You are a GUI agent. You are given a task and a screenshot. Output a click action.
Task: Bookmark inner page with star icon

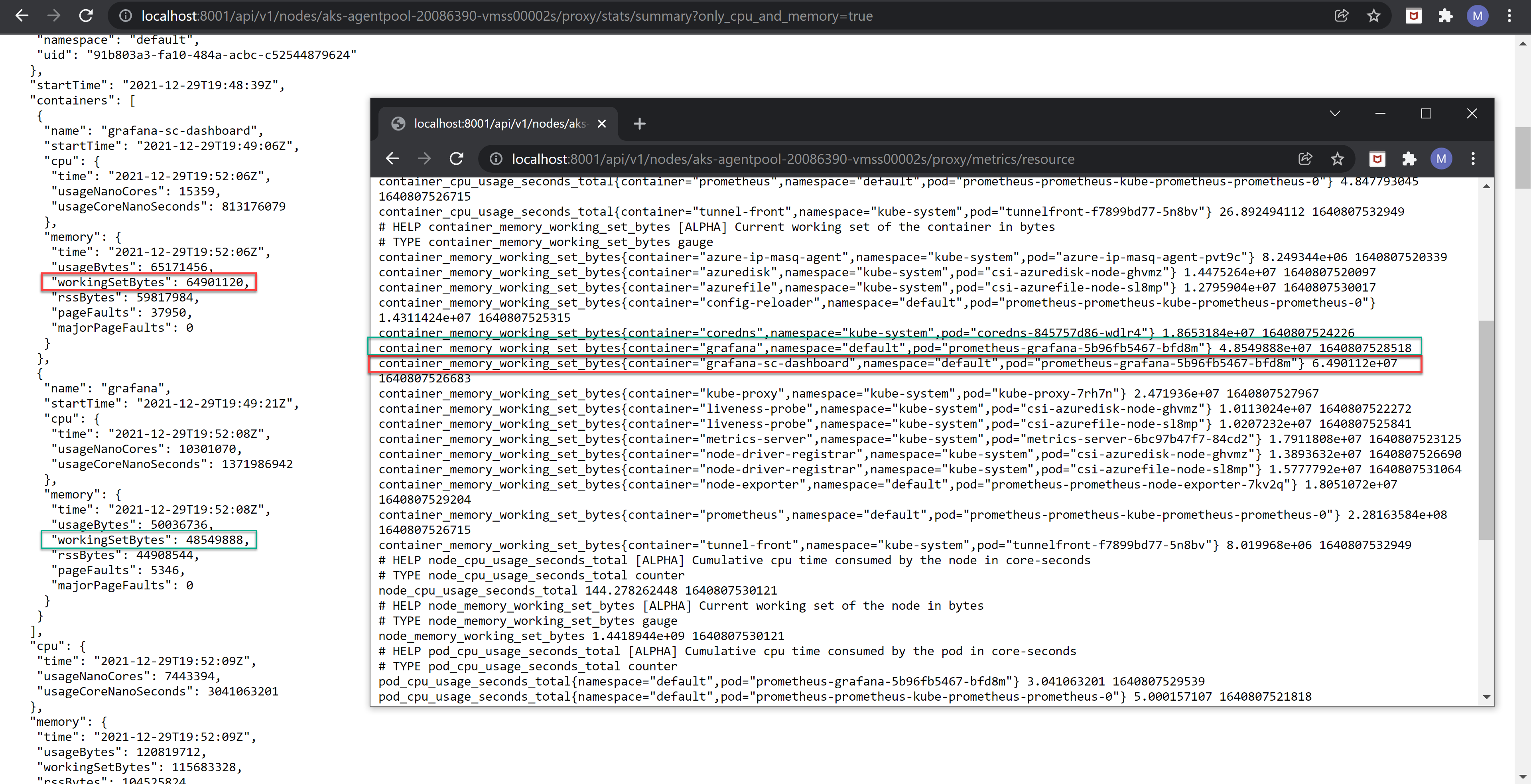(1337, 159)
